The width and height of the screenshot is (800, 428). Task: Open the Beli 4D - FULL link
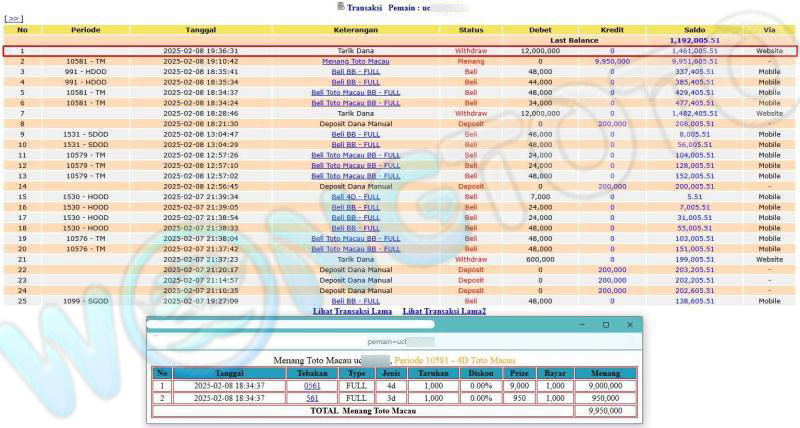point(355,196)
